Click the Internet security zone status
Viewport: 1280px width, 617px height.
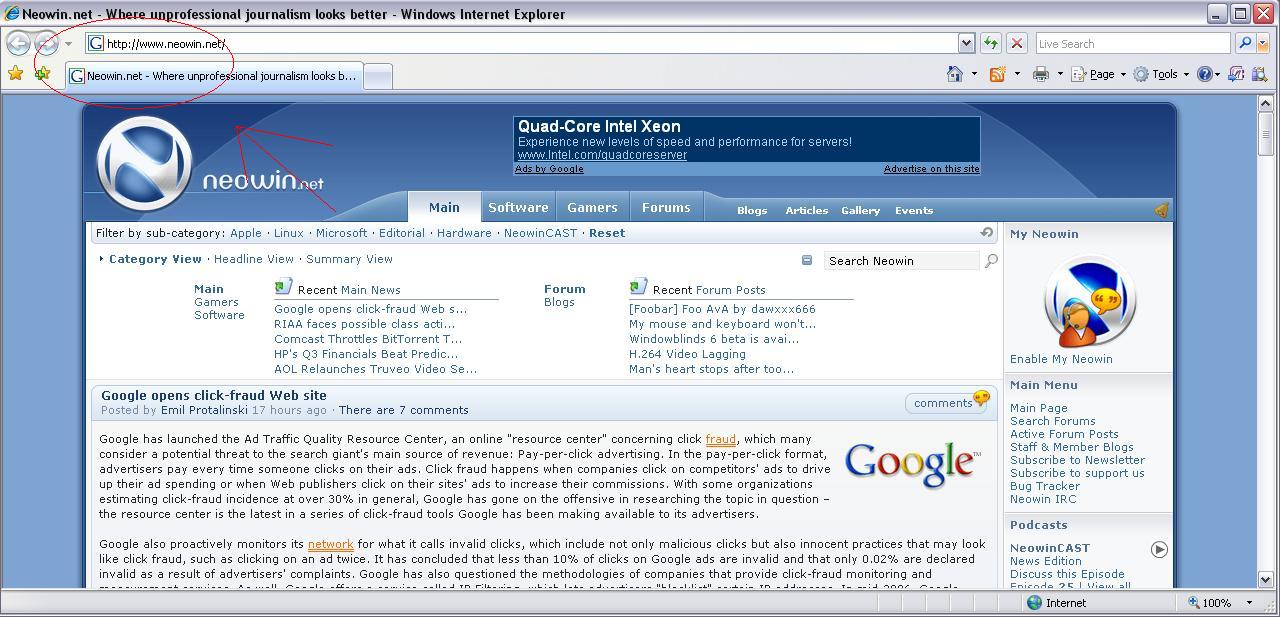point(1057,603)
